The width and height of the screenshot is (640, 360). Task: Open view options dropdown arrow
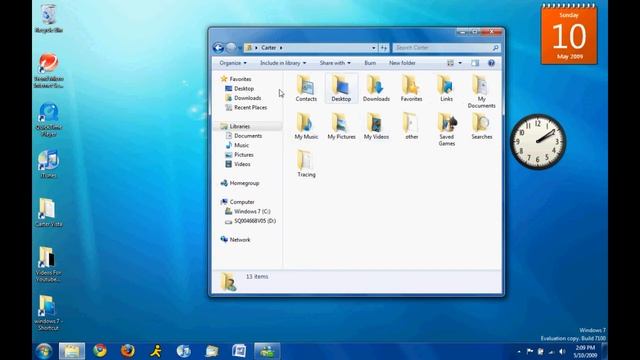(460, 63)
